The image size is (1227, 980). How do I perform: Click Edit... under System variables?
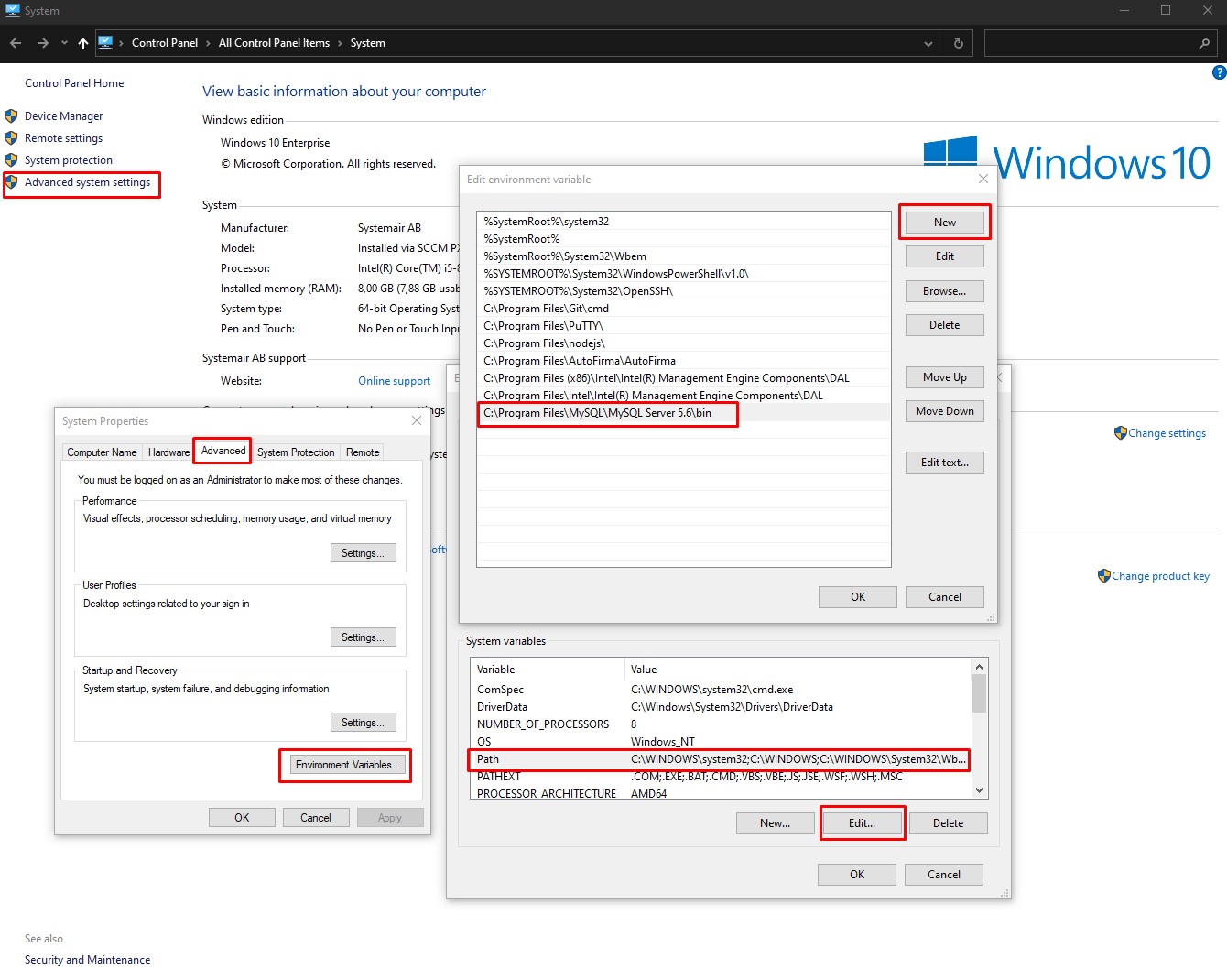pyautogui.click(x=862, y=823)
